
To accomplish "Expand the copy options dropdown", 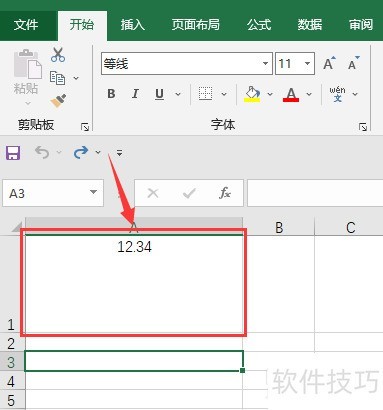I will (x=76, y=78).
